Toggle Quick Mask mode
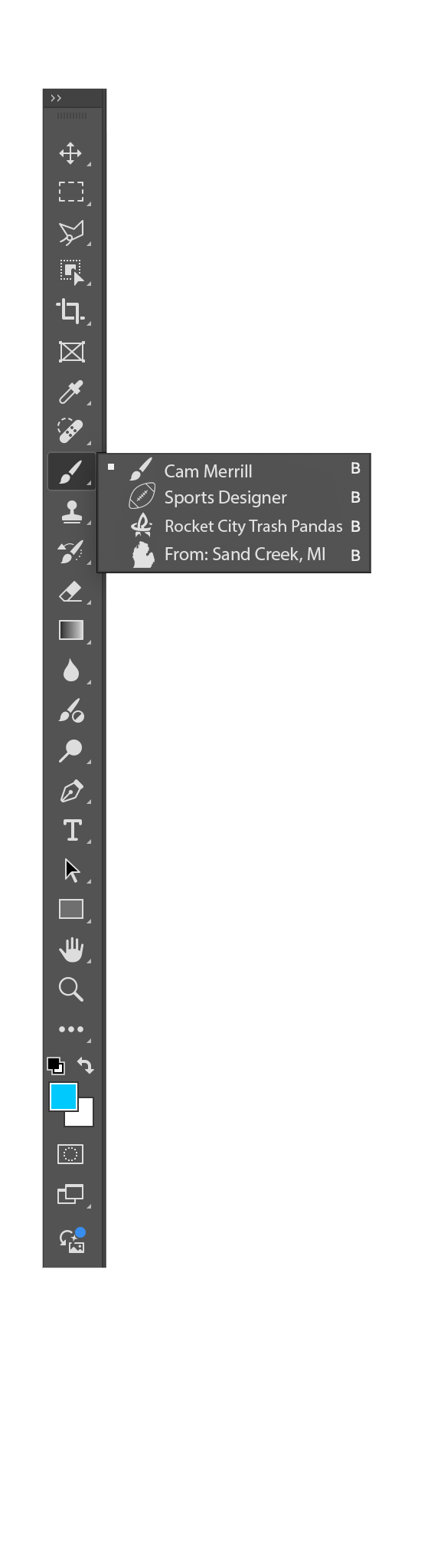This screenshot has width=444, height=1568. (70, 1153)
